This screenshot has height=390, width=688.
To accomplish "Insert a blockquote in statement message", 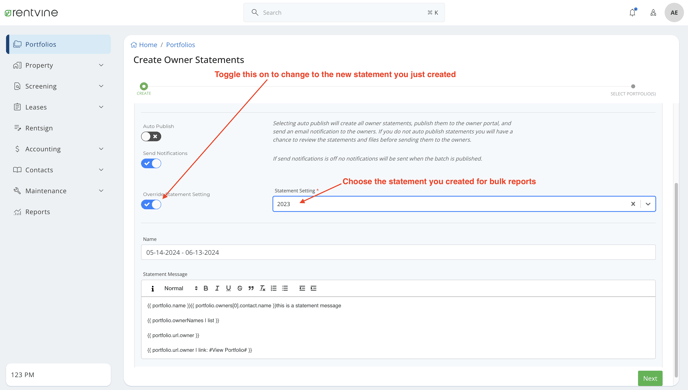I will pyautogui.click(x=251, y=288).
